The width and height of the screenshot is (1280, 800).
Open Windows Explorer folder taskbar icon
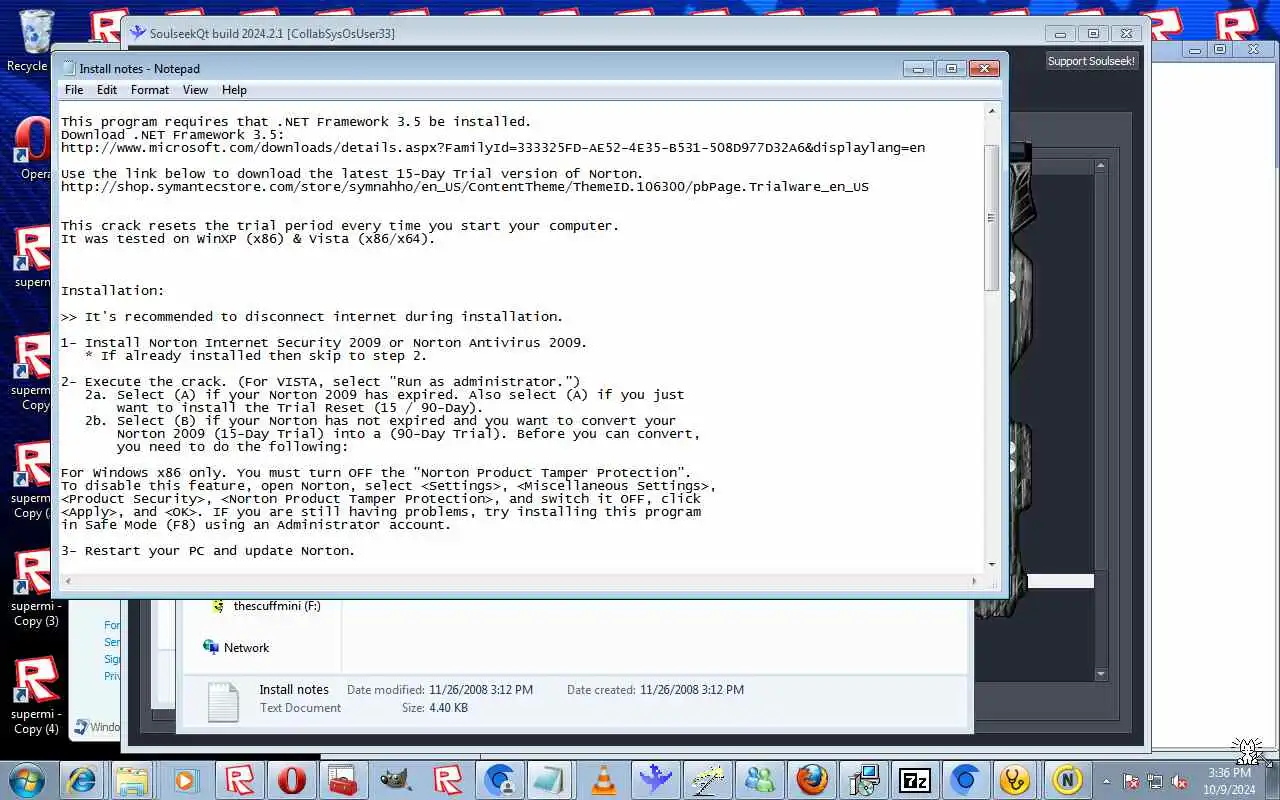coord(132,780)
